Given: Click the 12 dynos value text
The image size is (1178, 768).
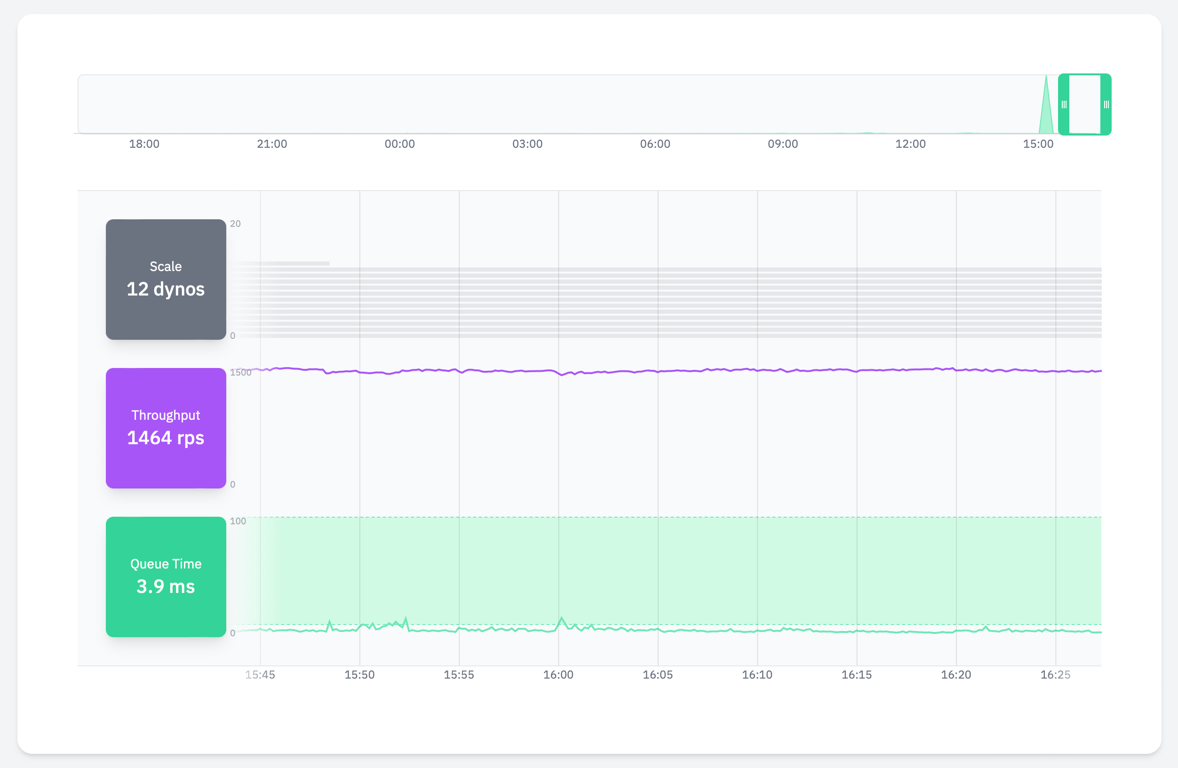Looking at the screenshot, I should [x=166, y=288].
